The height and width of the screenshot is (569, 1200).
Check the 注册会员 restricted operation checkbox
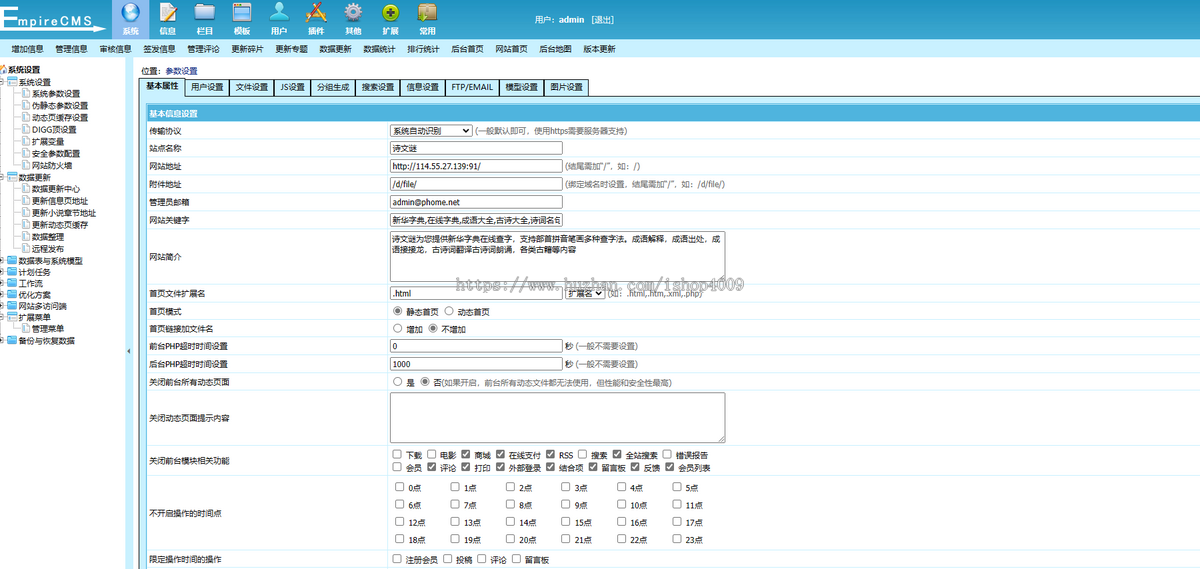point(398,559)
